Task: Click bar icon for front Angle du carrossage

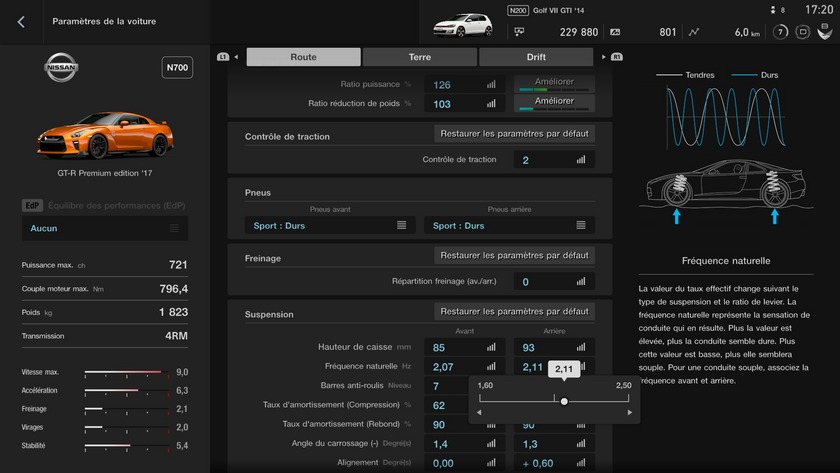Action: (491, 444)
